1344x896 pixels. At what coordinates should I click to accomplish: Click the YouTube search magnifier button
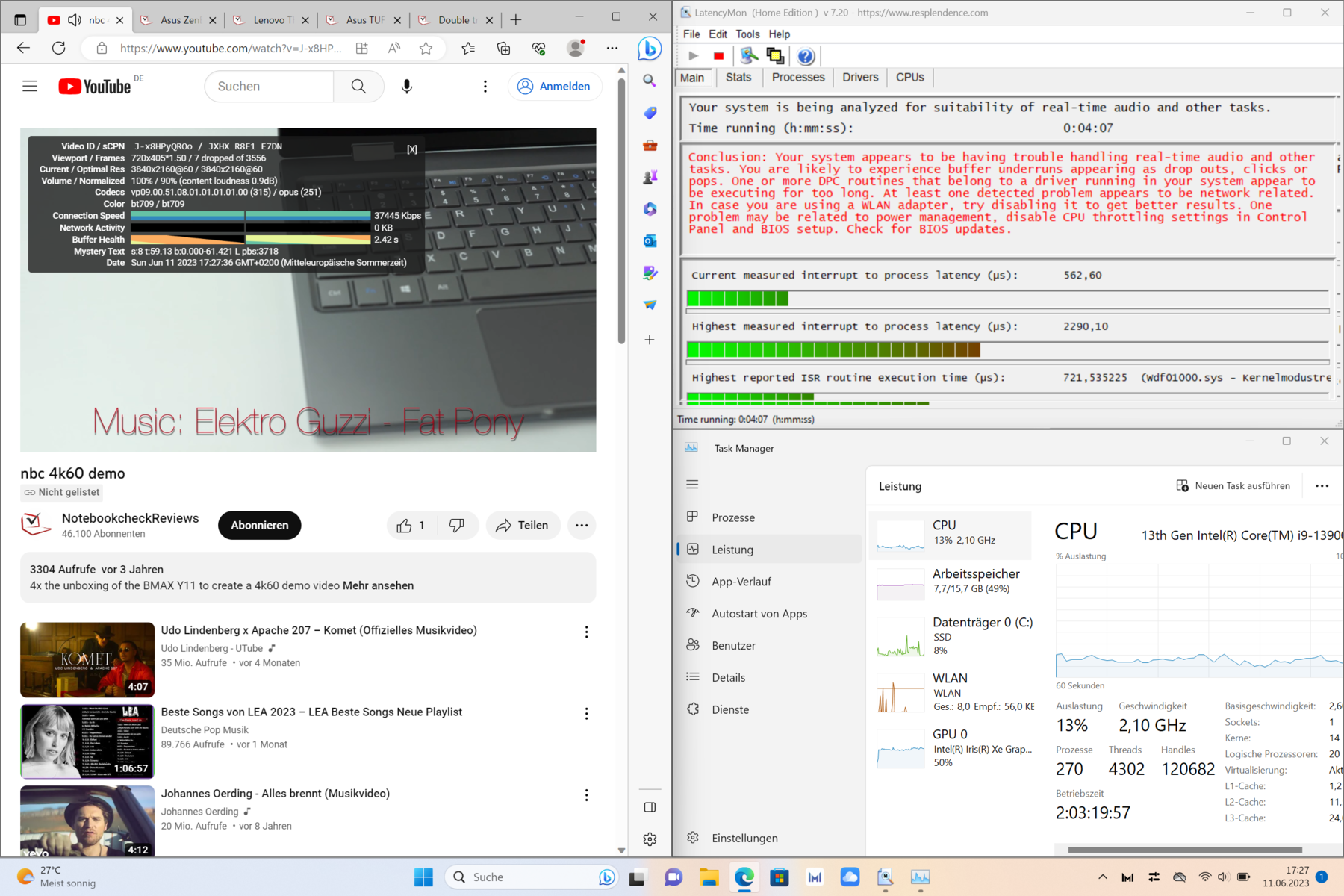[358, 87]
